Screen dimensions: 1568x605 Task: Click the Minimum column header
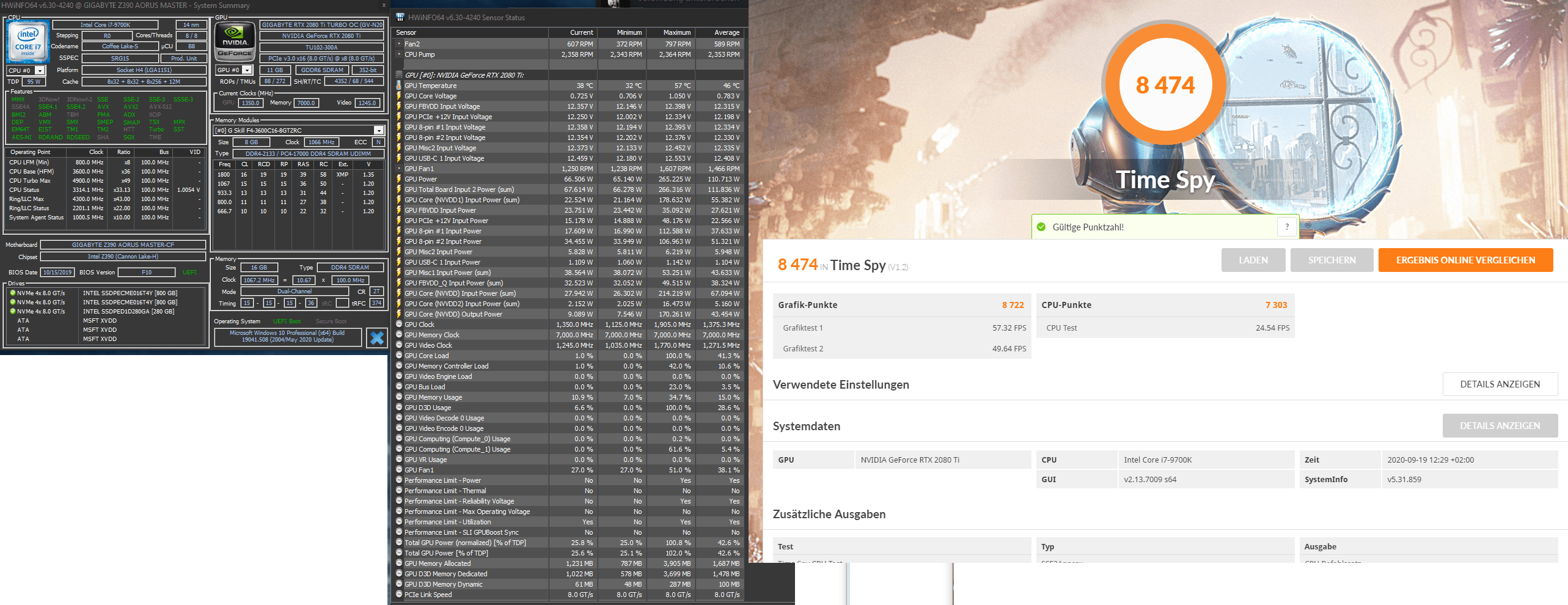621,32
